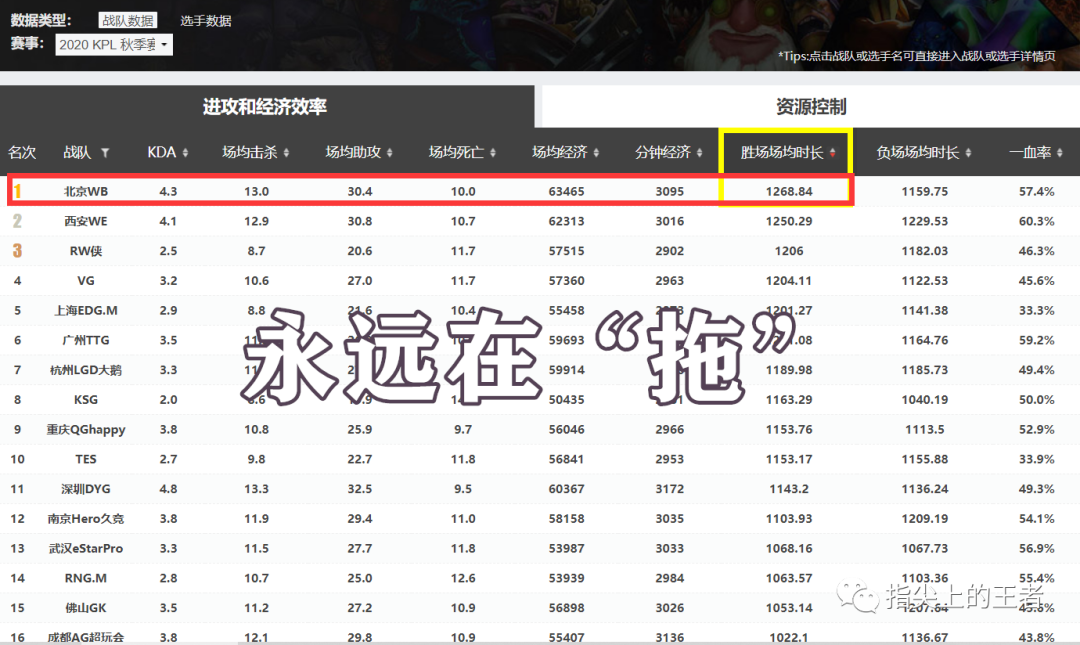Open team page for 杭州LGD大鹅
The image size is (1080, 645).
pyautogui.click(x=85, y=369)
